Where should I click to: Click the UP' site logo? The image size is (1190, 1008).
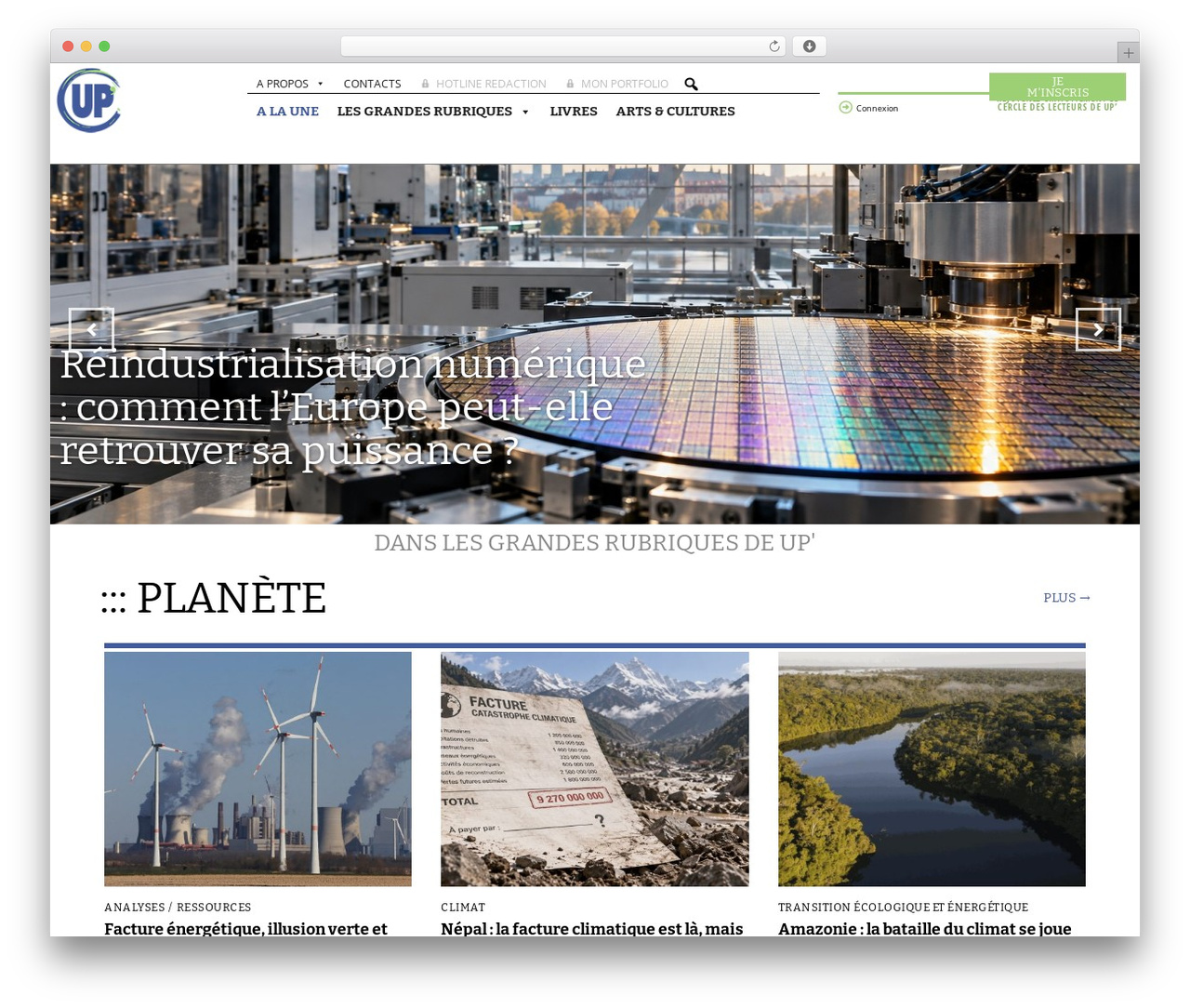click(89, 100)
